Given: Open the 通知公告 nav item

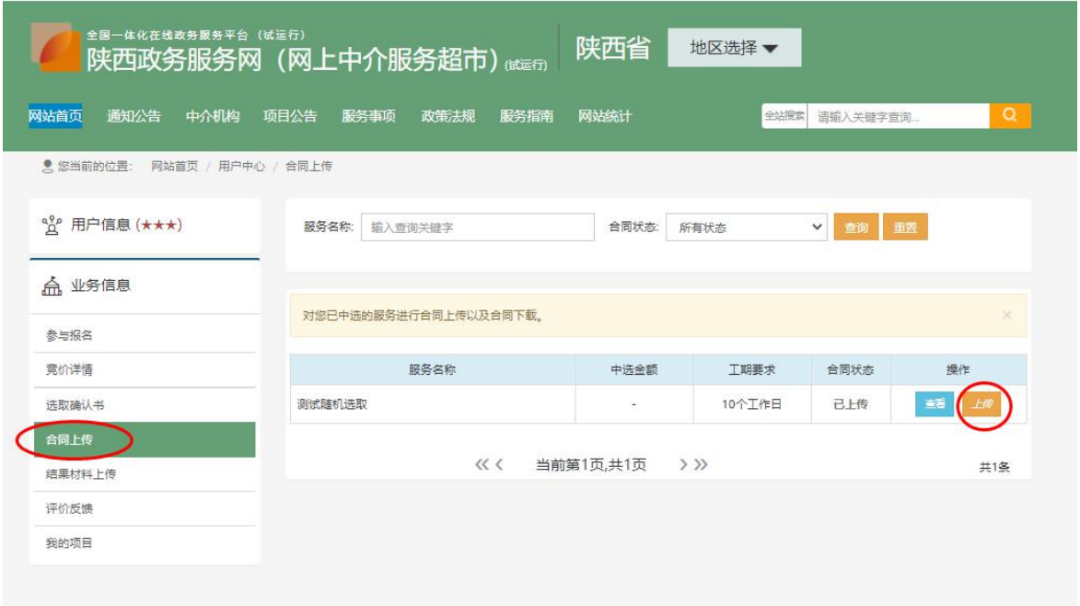Looking at the screenshot, I should (x=134, y=116).
